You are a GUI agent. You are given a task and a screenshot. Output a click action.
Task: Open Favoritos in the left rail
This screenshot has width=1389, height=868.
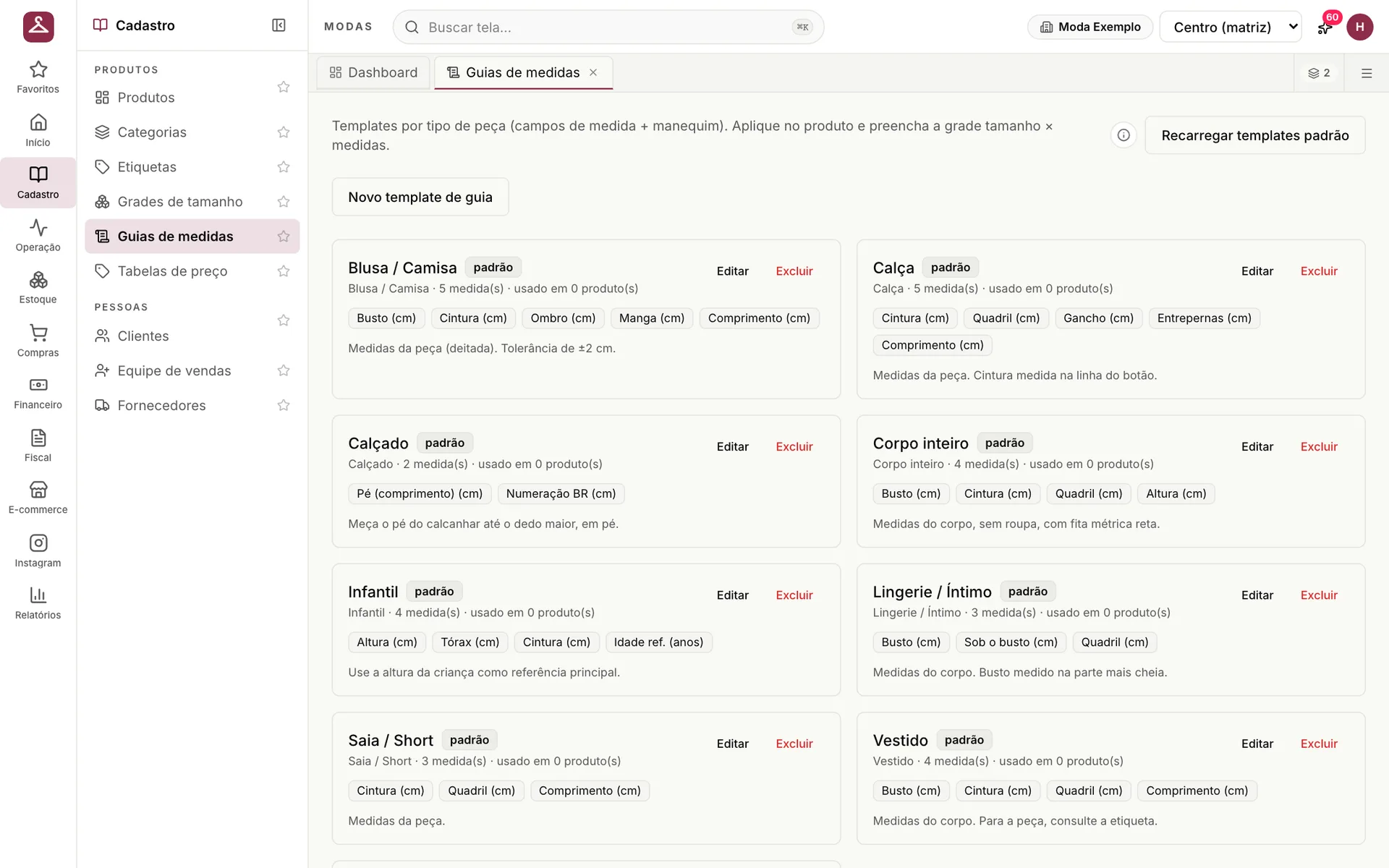tap(38, 77)
